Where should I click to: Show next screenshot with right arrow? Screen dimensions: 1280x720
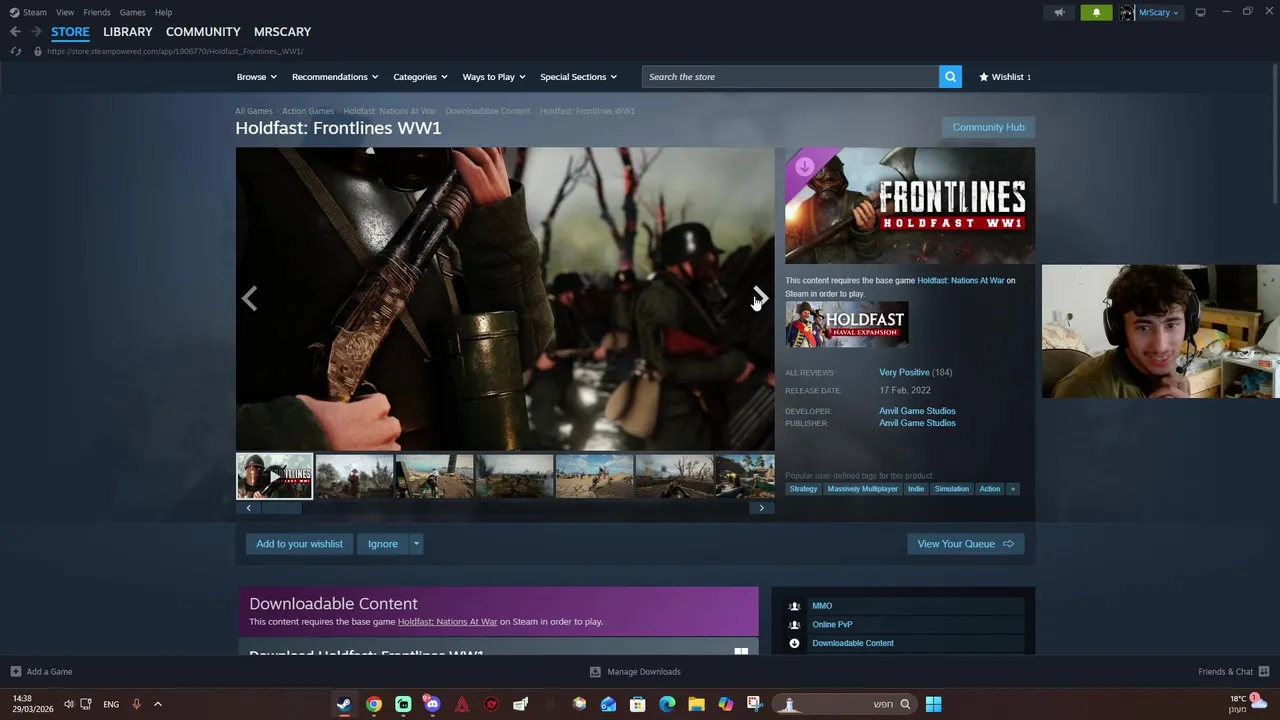tap(760, 299)
